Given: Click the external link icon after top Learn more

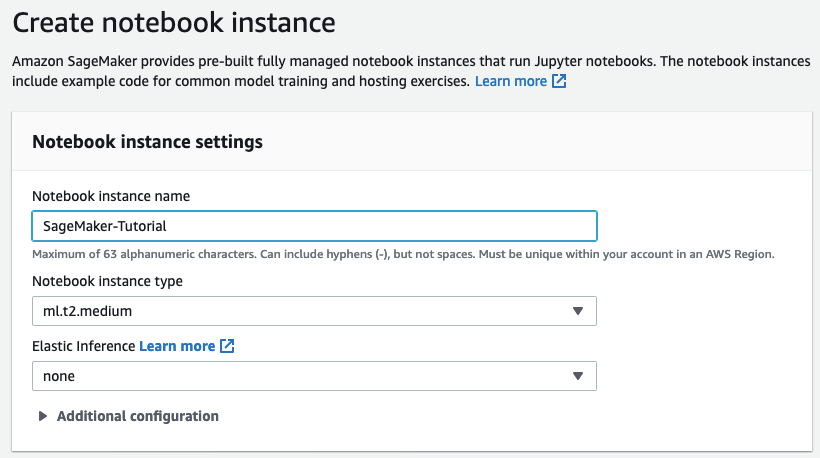Looking at the screenshot, I should pos(560,81).
